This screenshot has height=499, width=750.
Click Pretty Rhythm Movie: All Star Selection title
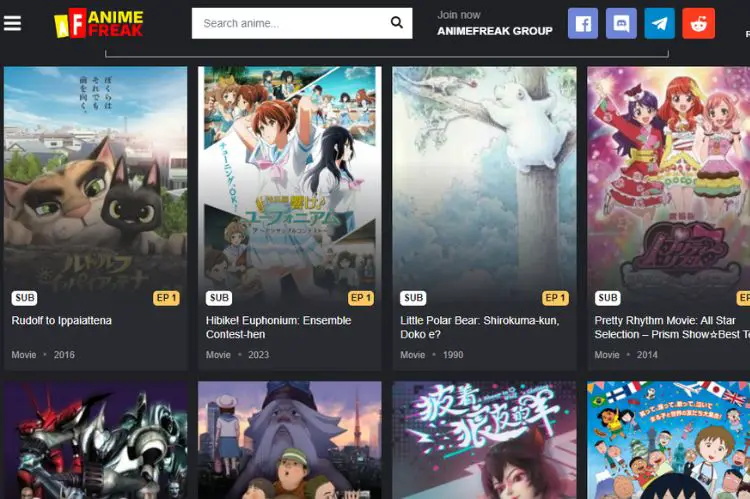(x=672, y=327)
